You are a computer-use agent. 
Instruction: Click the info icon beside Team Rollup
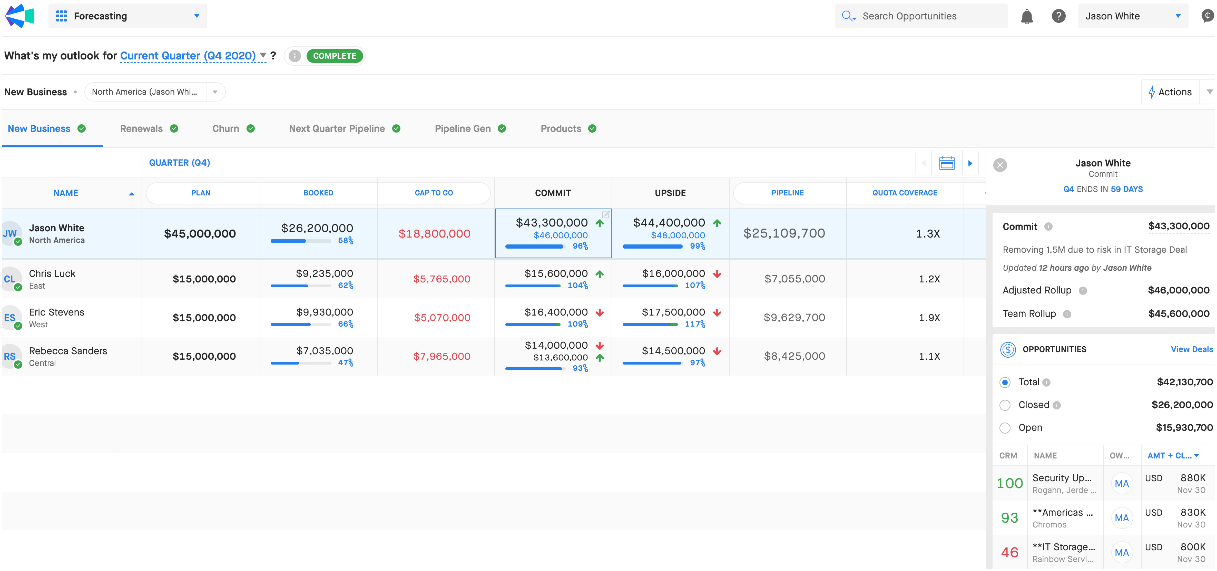[1066, 314]
